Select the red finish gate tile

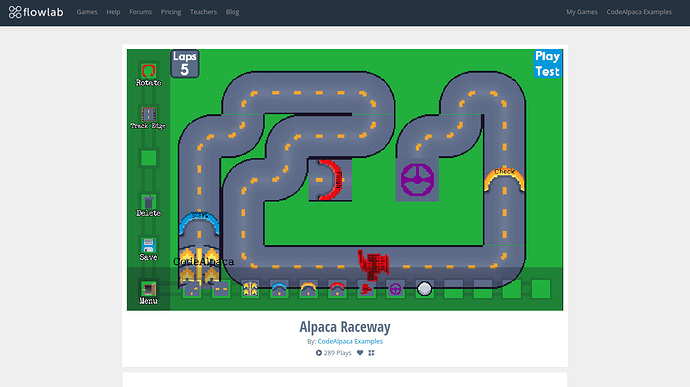pyautogui.click(x=338, y=289)
